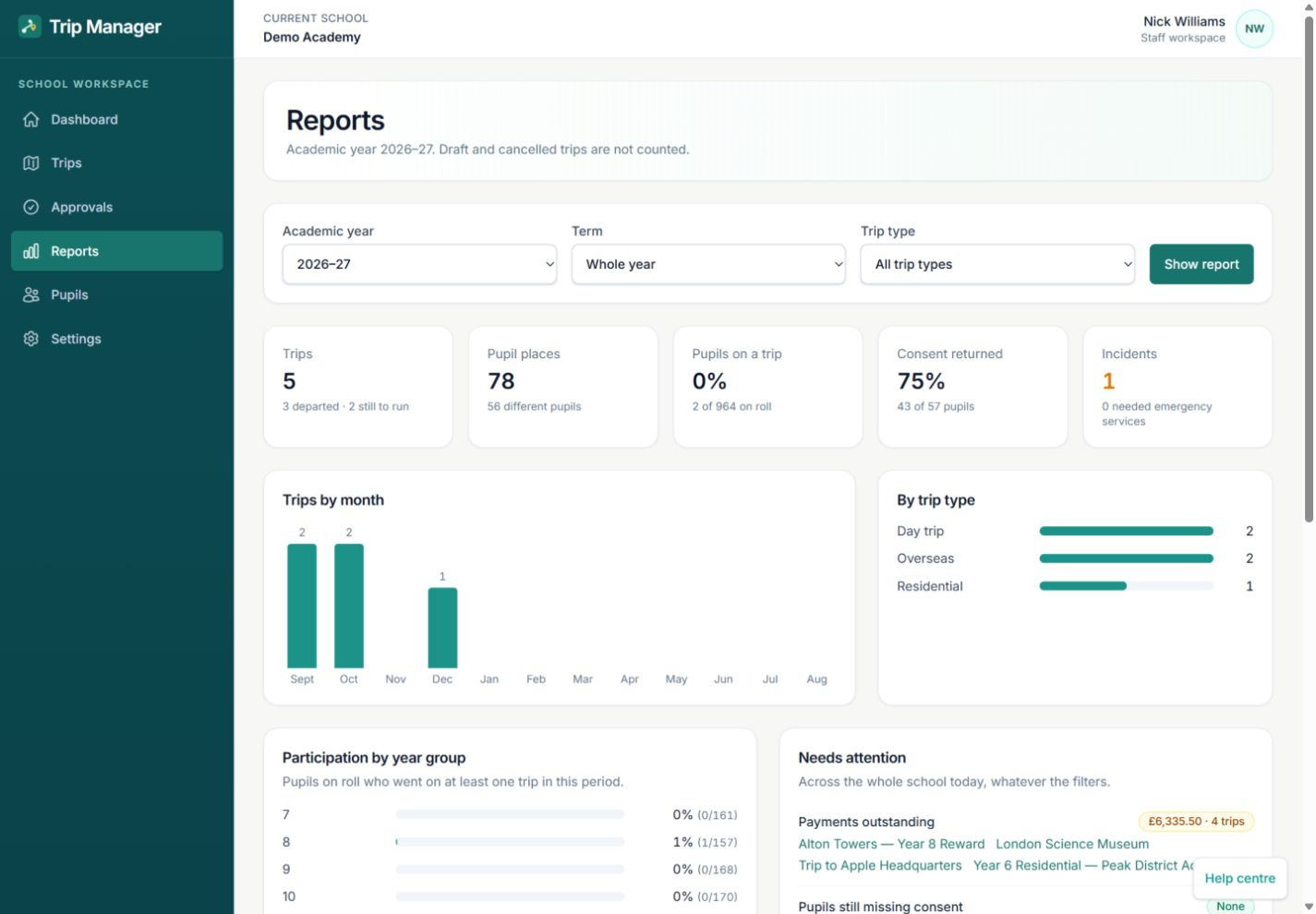1316x914 pixels.
Task: Click 43 of 57 pupils text
Action: pyautogui.click(x=936, y=406)
